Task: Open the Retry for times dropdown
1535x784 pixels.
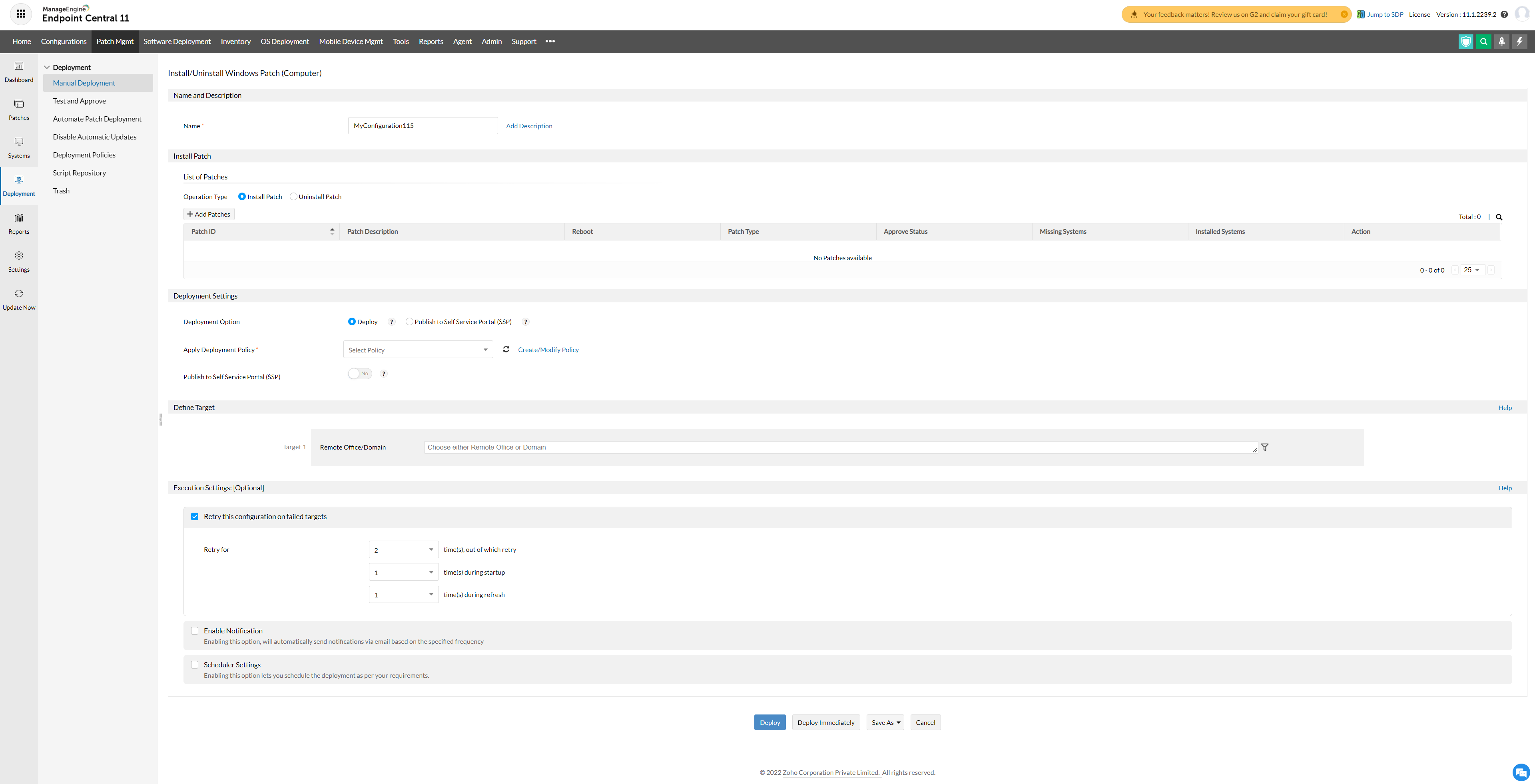Action: [x=403, y=550]
